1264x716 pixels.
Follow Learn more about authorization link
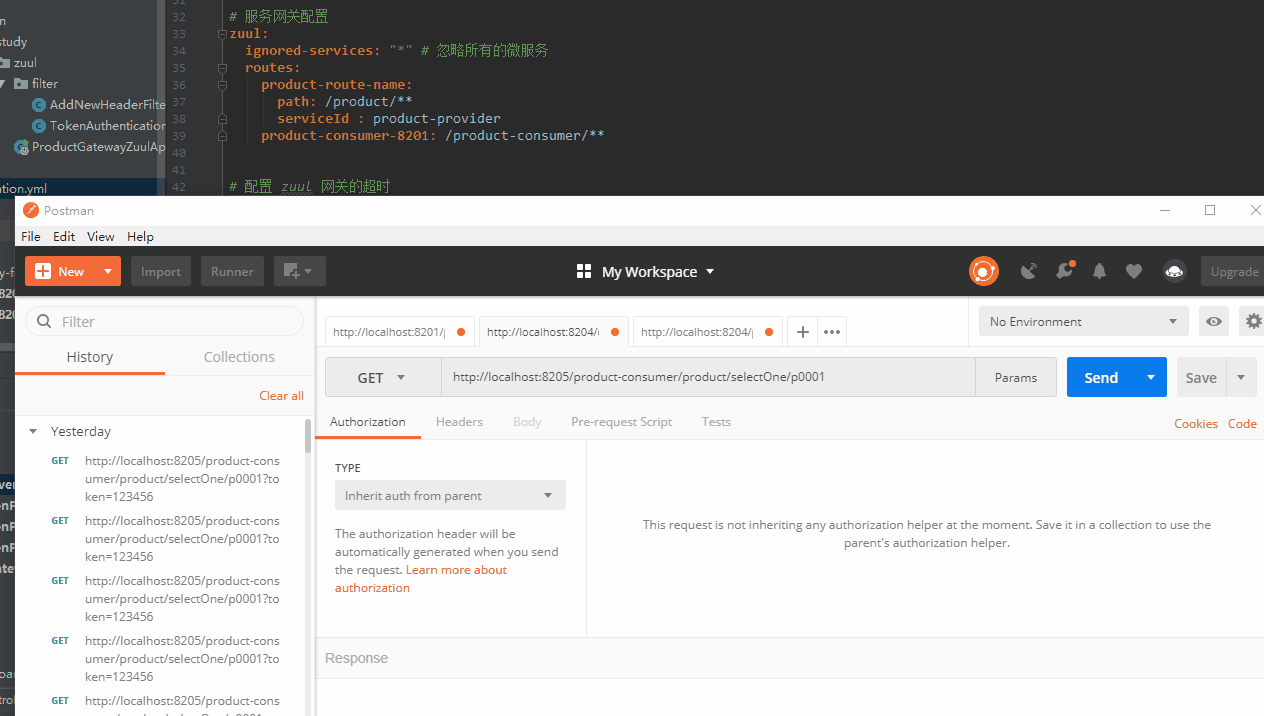(x=421, y=579)
